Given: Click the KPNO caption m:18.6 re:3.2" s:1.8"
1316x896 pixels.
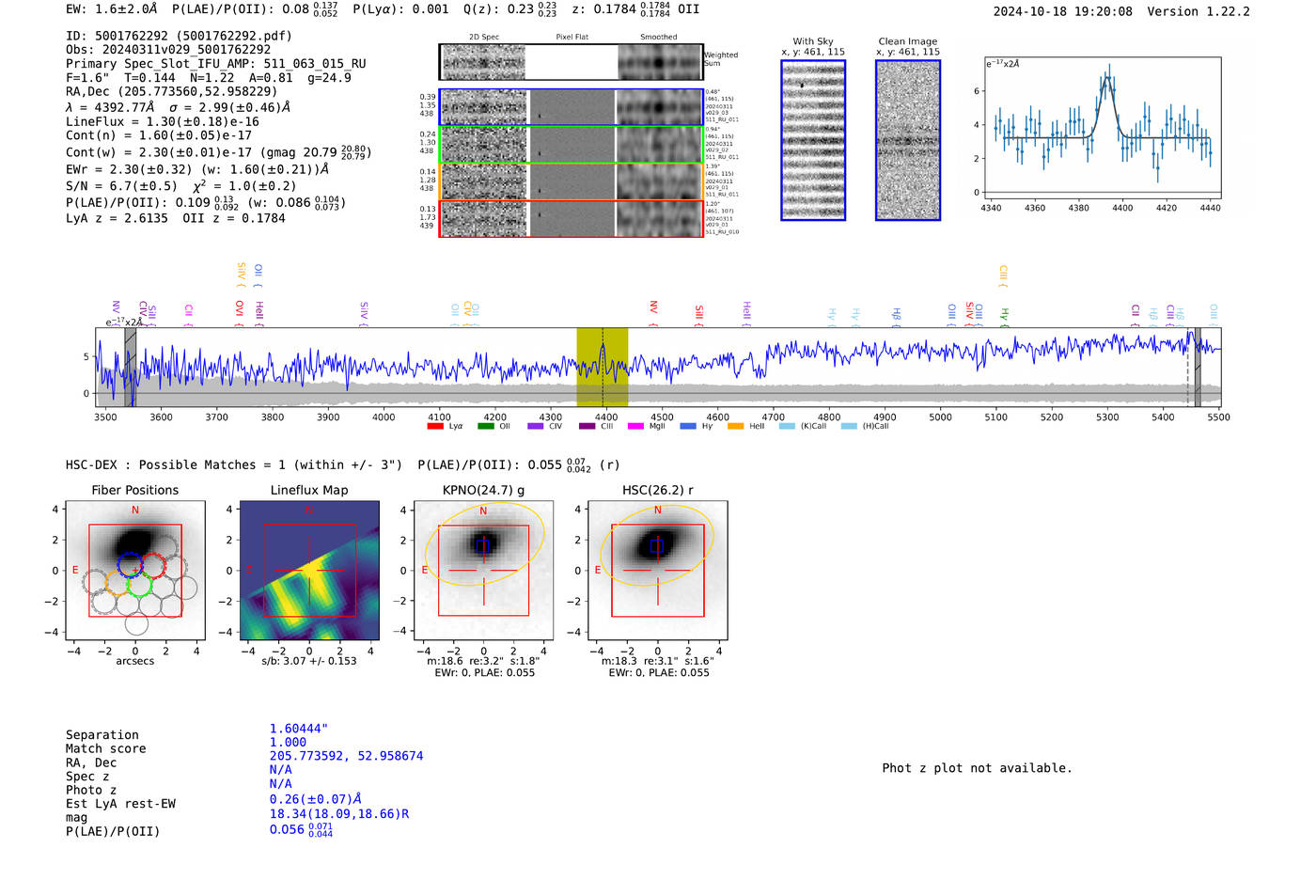Looking at the screenshot, I should pyautogui.click(x=483, y=661).
